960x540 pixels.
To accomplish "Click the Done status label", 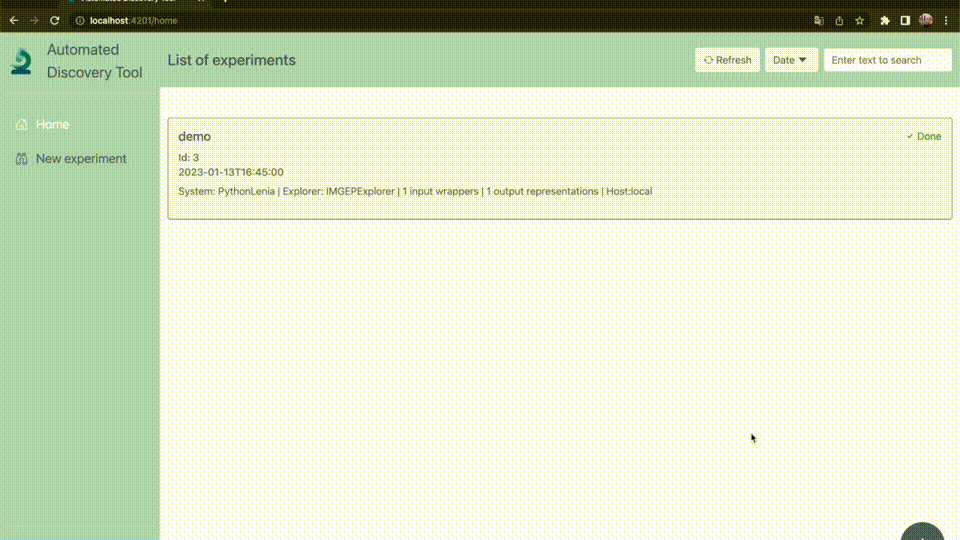I will [x=924, y=137].
